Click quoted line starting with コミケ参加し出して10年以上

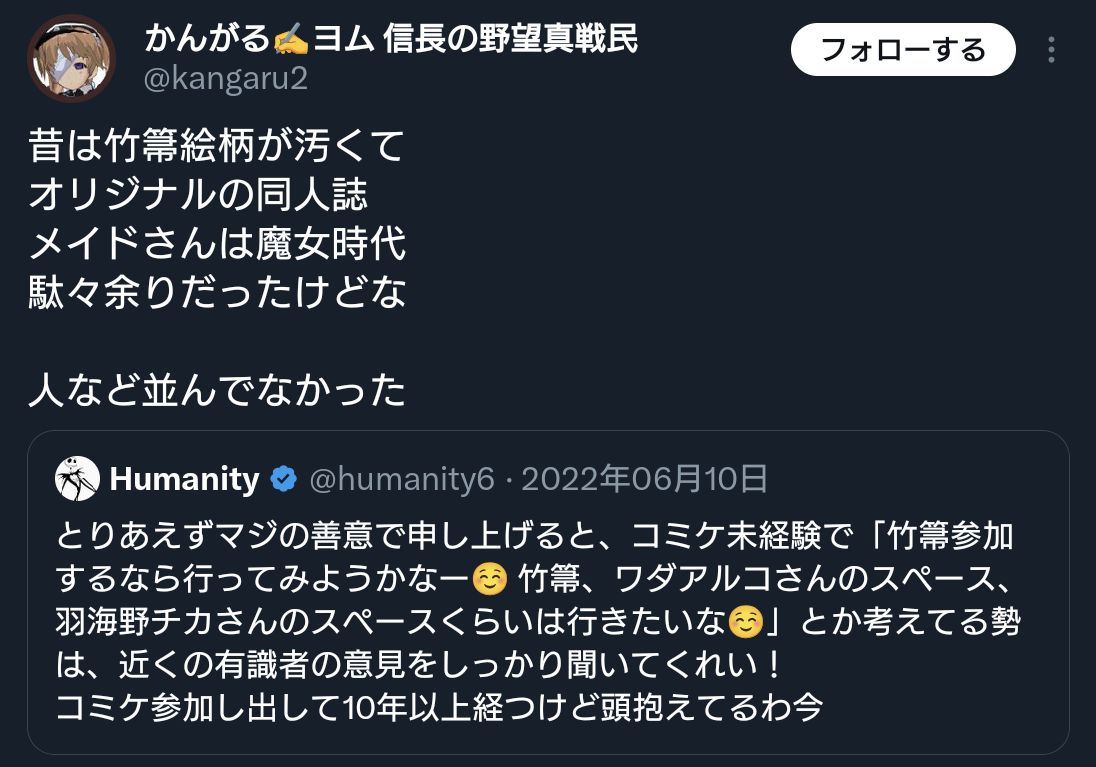pos(439,708)
